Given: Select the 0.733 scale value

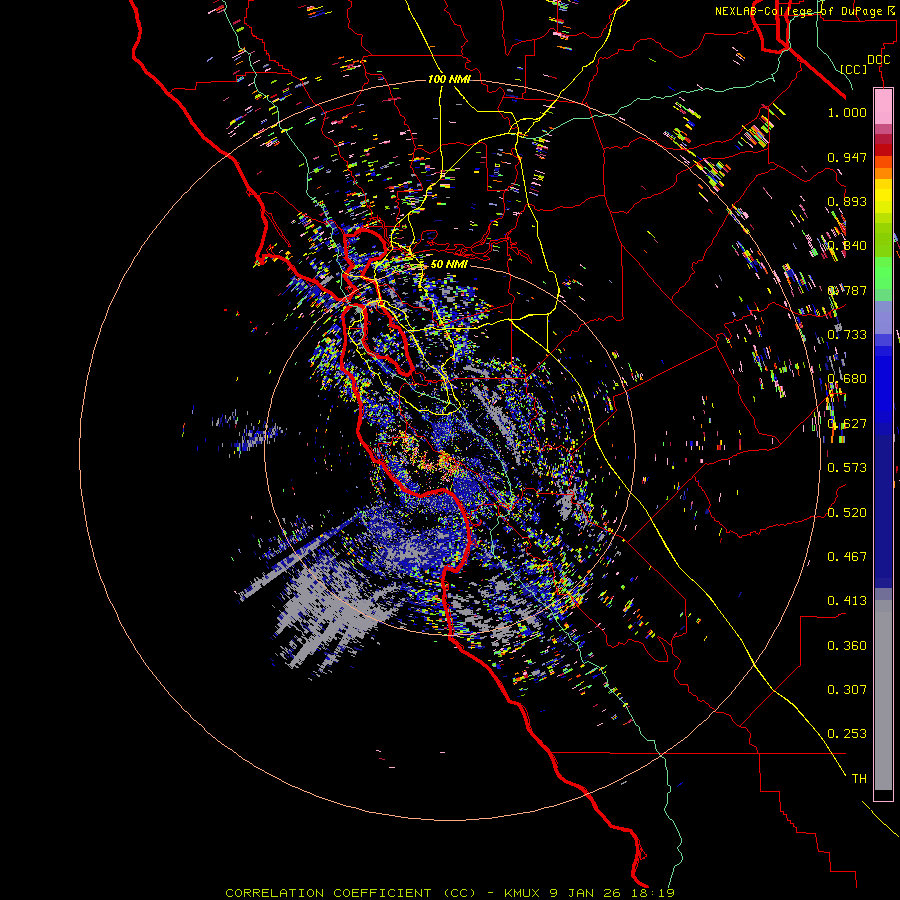Looking at the screenshot, I should point(847,335).
